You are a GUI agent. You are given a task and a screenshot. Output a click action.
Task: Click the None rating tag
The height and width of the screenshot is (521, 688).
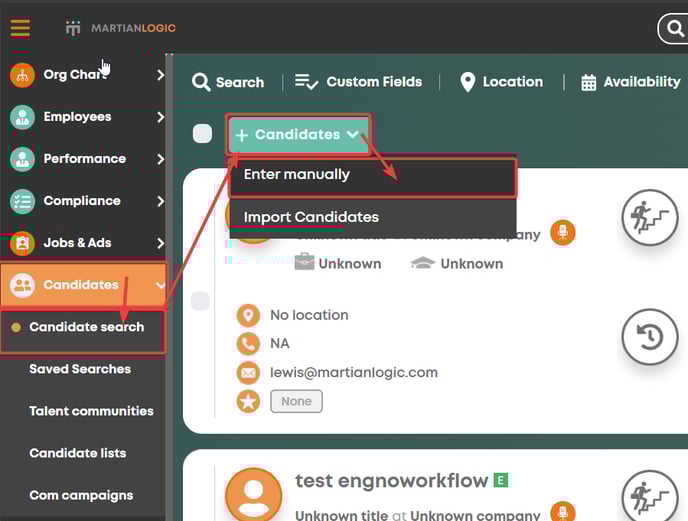pos(296,401)
